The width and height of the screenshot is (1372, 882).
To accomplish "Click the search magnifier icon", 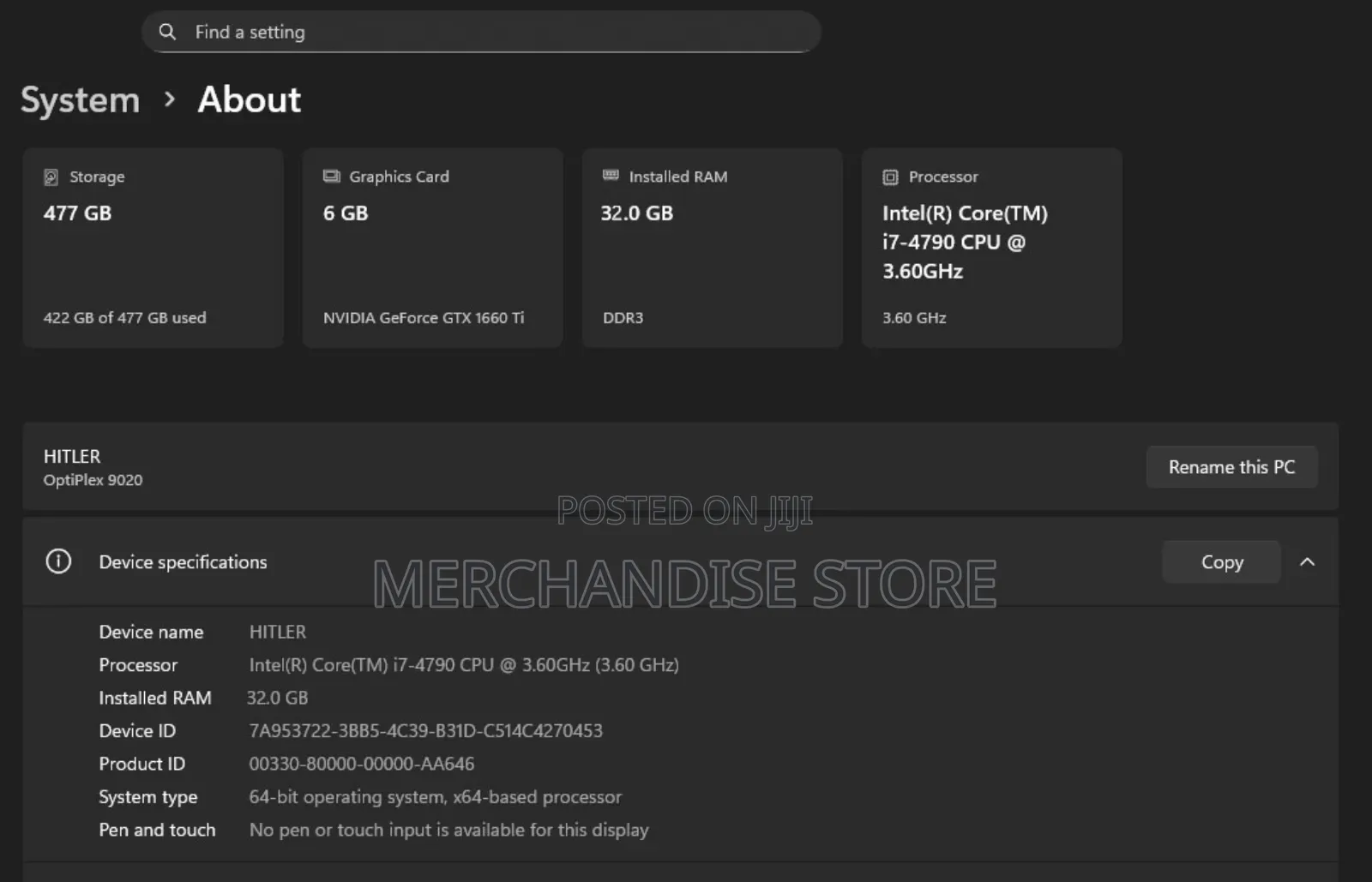I will click(x=167, y=32).
